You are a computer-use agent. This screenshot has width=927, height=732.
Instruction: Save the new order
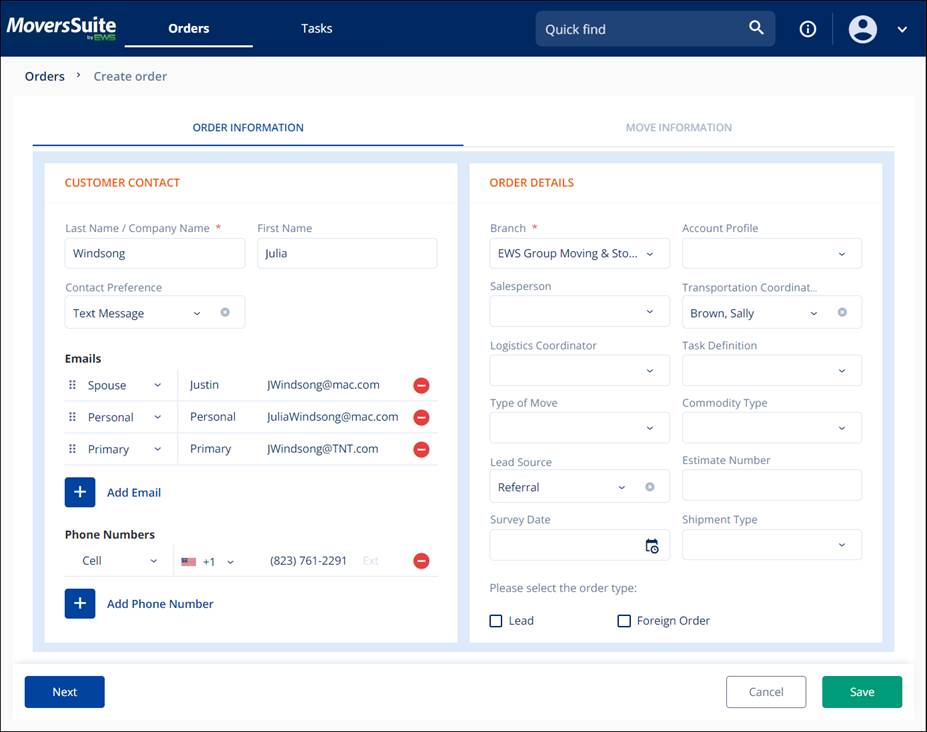click(x=861, y=691)
